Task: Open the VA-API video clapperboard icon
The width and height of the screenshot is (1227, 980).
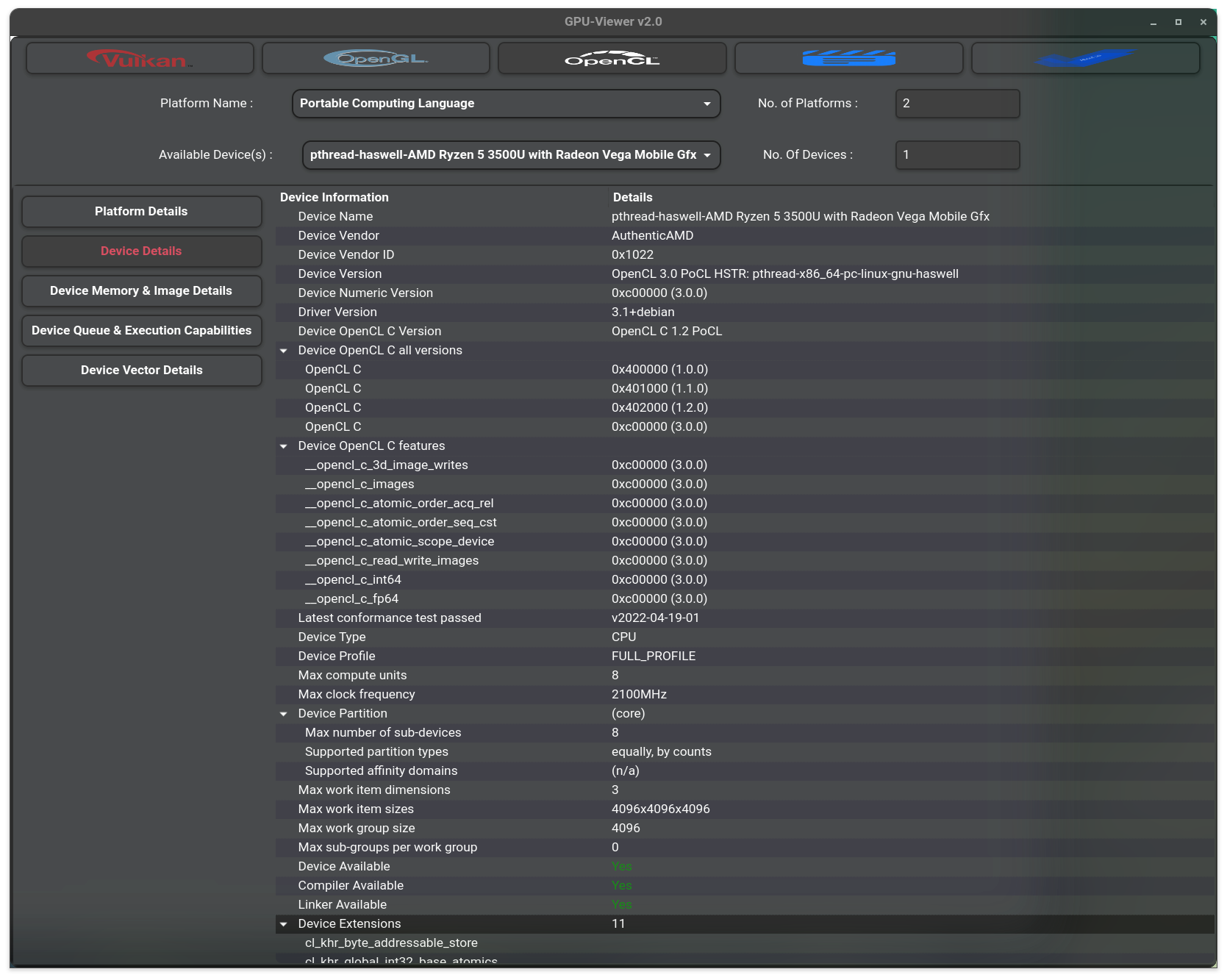Action: (848, 58)
